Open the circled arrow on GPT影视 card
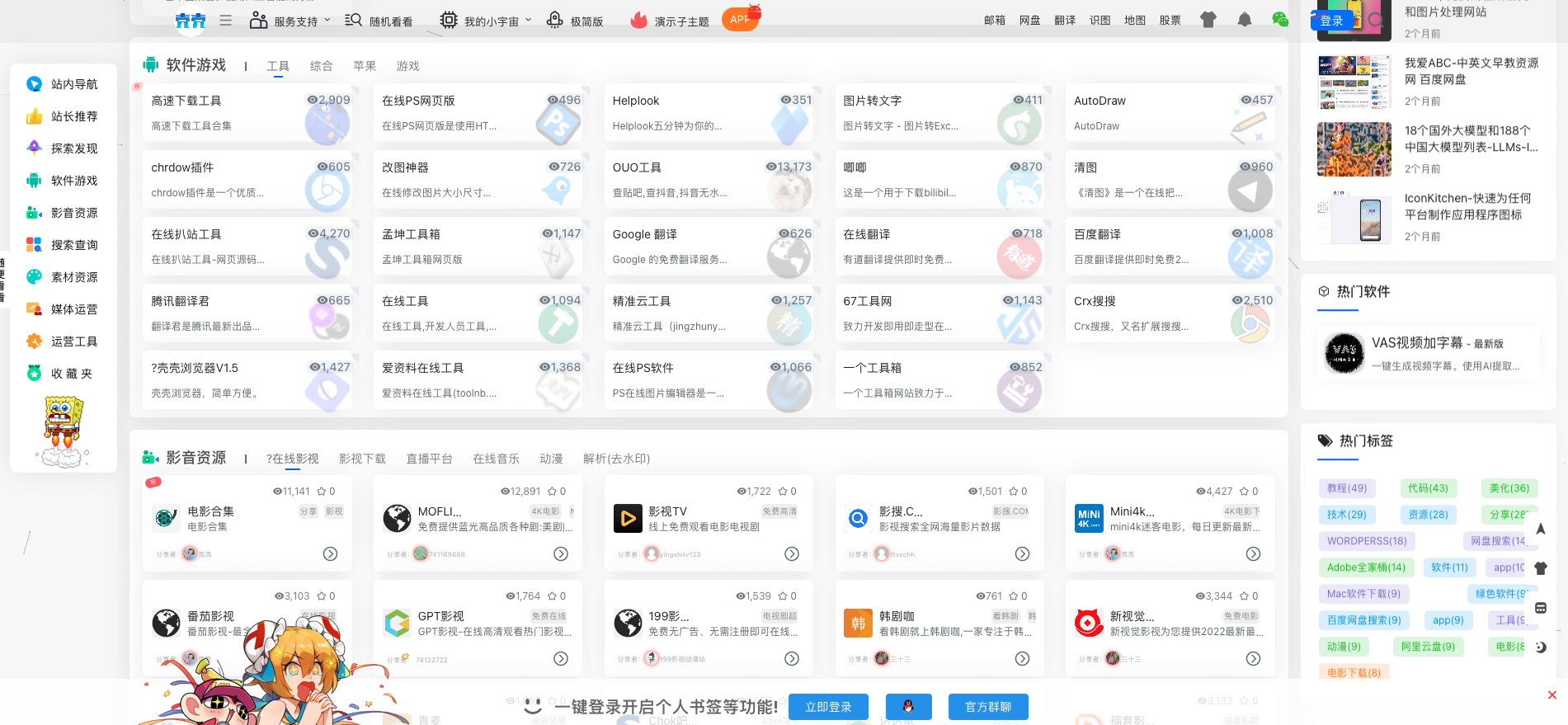The height and width of the screenshot is (725, 1568). pyautogui.click(x=561, y=659)
